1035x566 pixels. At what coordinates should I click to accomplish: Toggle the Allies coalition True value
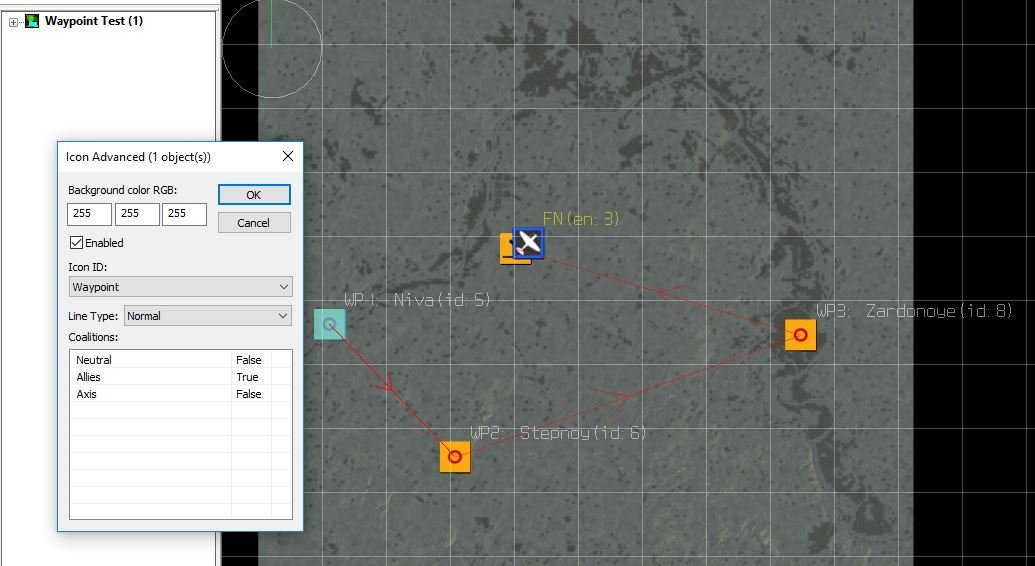tap(247, 377)
